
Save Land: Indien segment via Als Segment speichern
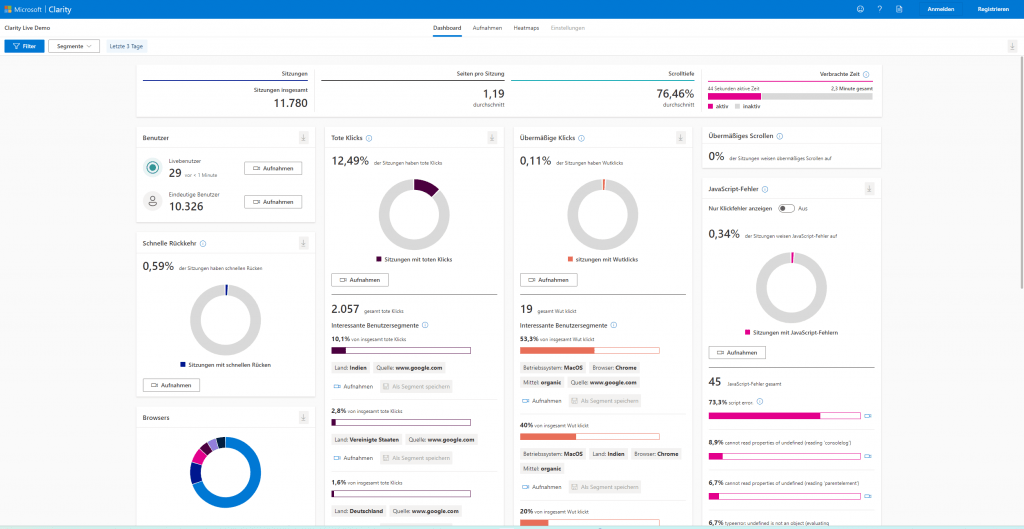click(416, 387)
